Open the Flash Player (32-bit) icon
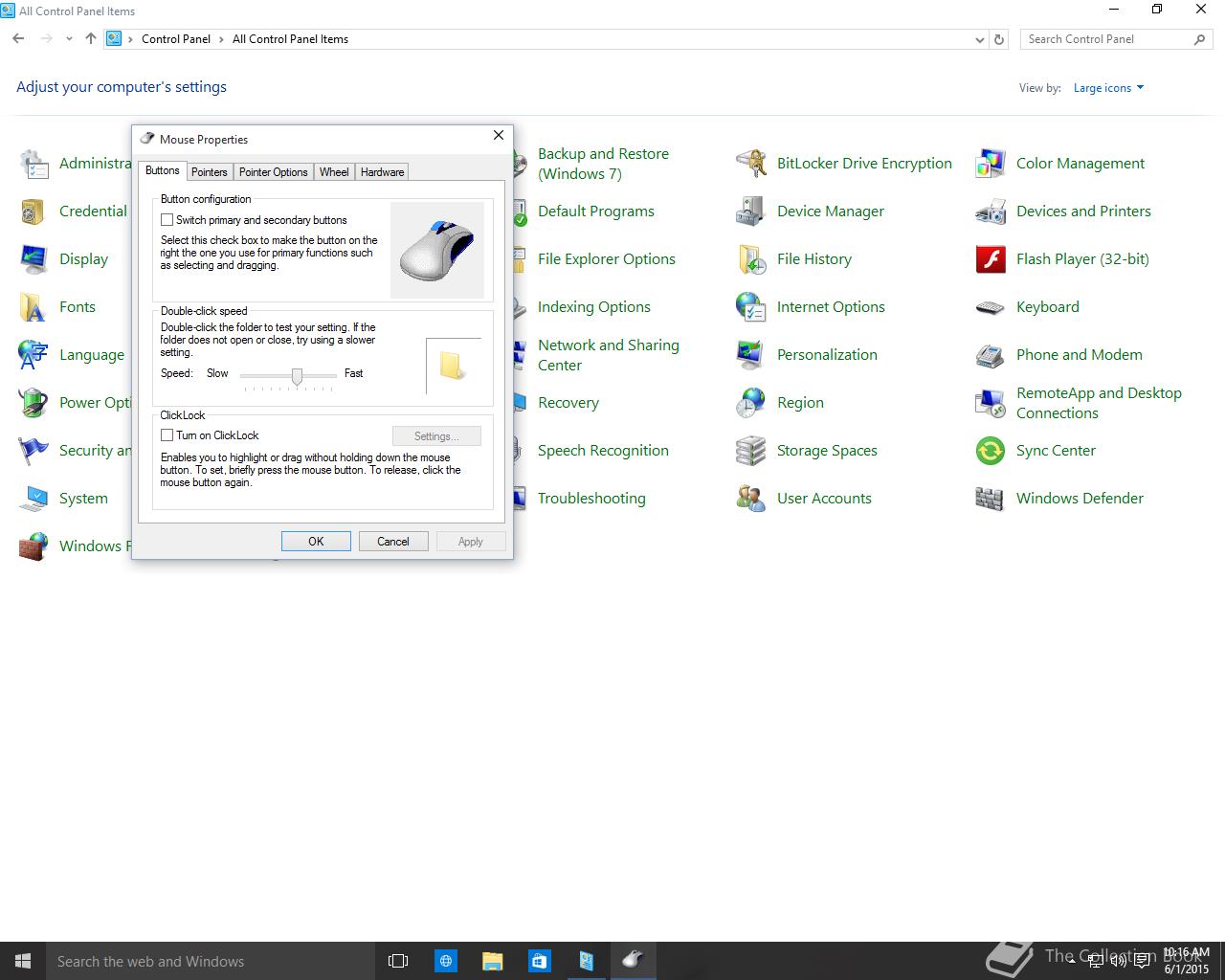This screenshot has height=980, width=1225. 990,259
